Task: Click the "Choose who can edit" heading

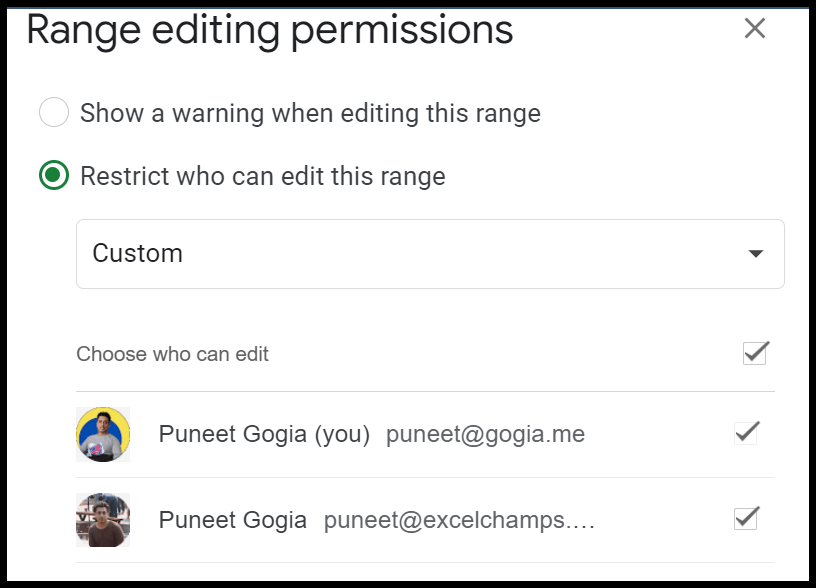Action: 172,354
